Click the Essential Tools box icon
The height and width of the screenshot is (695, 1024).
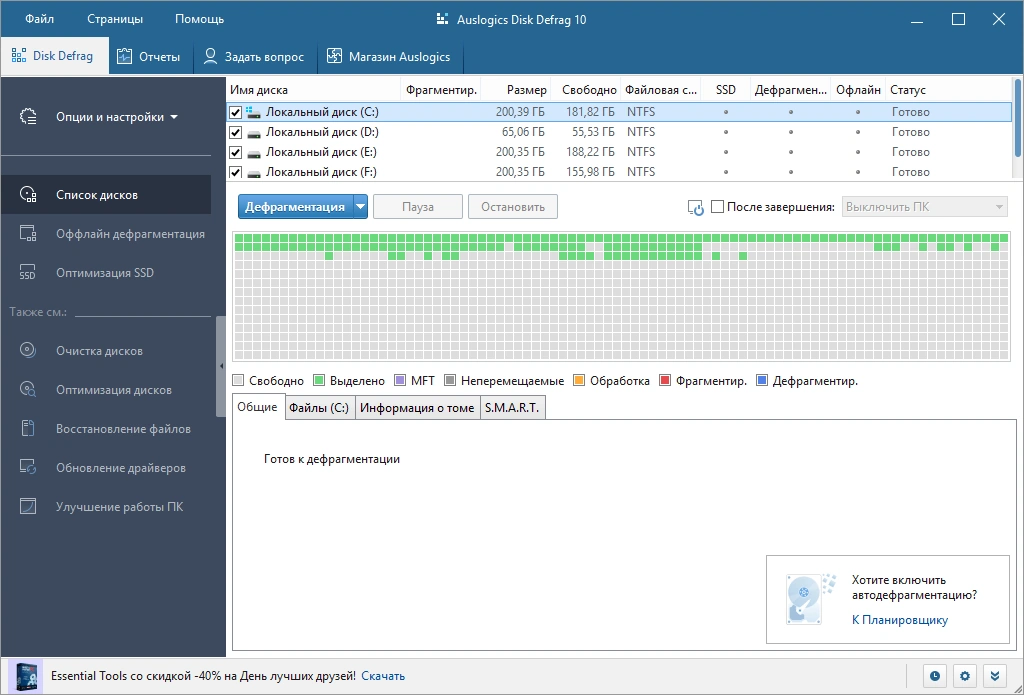point(27,677)
